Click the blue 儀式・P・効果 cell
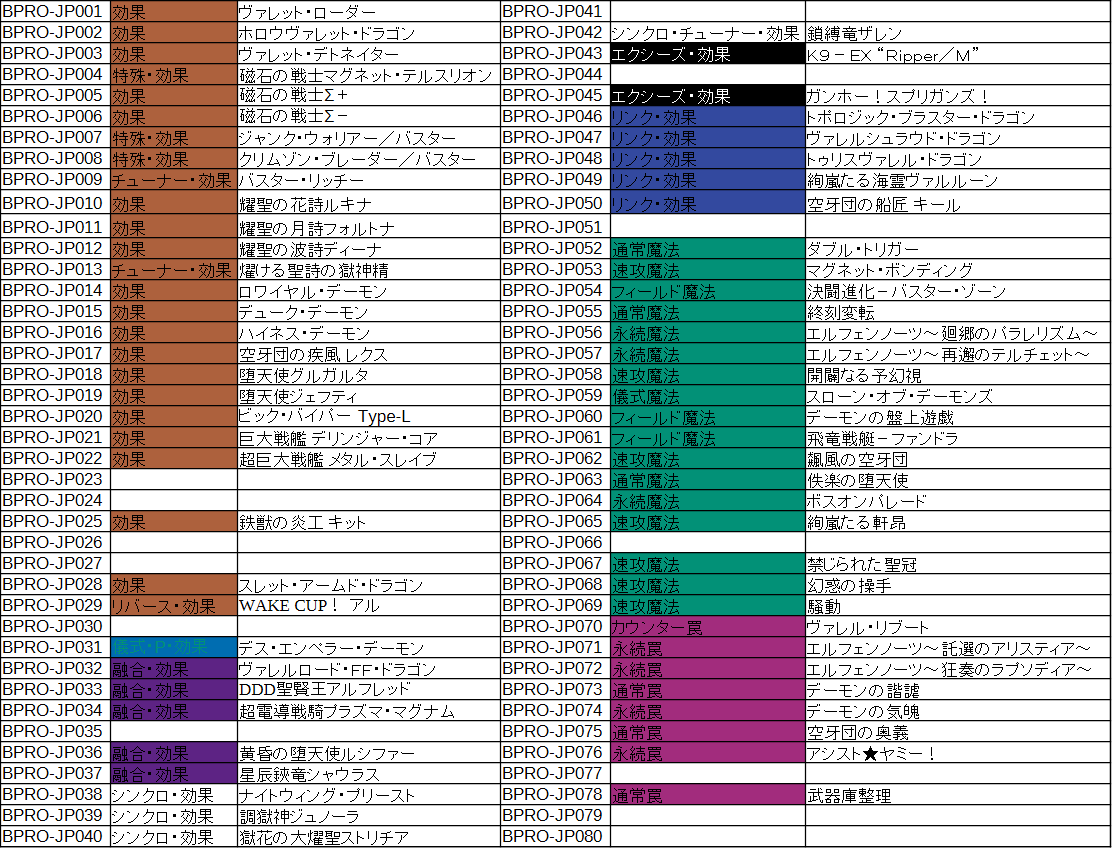Screen dimensions: 1113x859 (173, 648)
